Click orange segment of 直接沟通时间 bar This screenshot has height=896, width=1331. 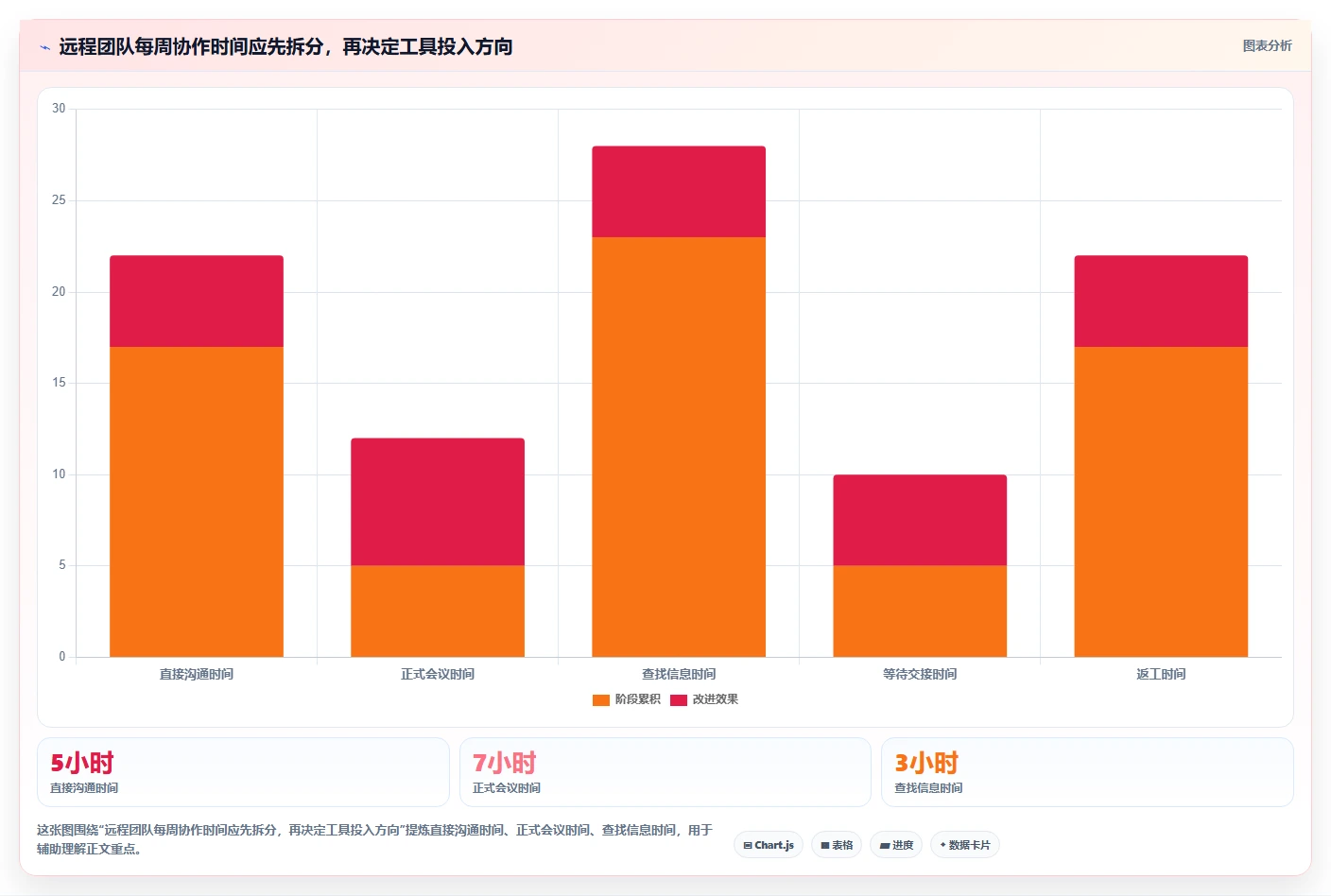tap(197, 502)
